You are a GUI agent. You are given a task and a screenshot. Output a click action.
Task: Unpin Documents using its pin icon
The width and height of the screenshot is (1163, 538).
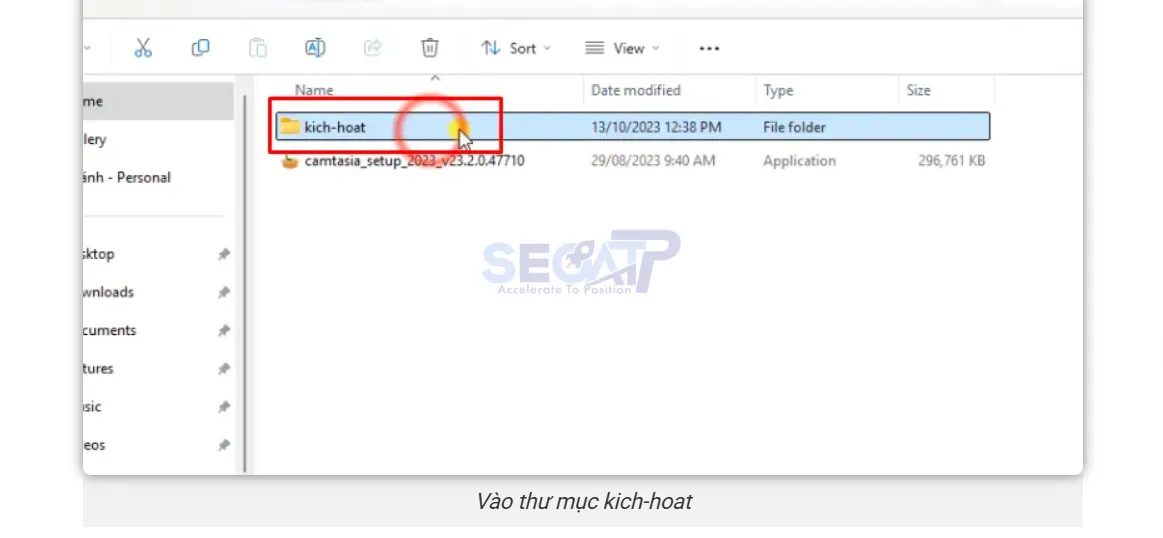tap(223, 331)
